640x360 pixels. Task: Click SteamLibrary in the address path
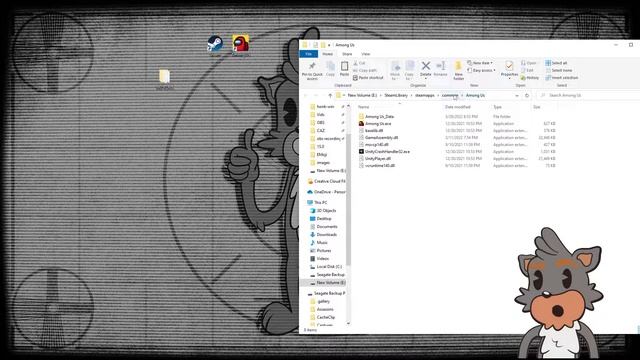396,96
